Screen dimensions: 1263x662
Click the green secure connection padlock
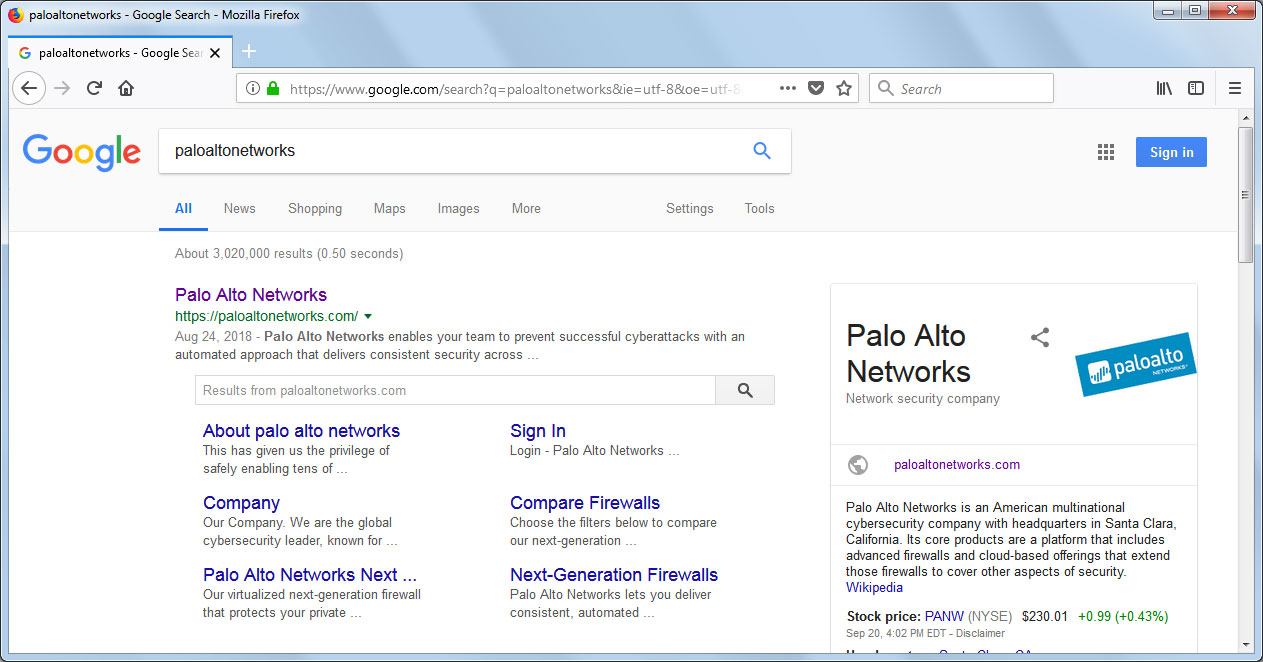pyautogui.click(x=272, y=88)
